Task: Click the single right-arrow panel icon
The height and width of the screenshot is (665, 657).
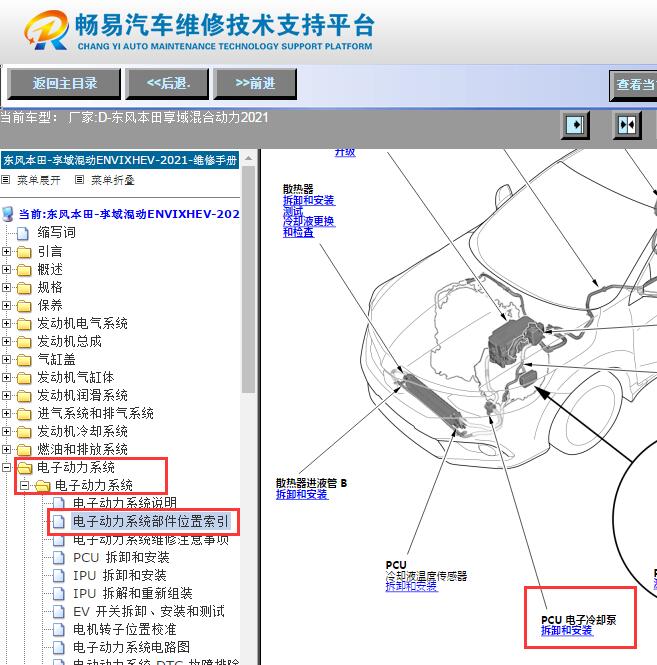Action: pos(575,125)
